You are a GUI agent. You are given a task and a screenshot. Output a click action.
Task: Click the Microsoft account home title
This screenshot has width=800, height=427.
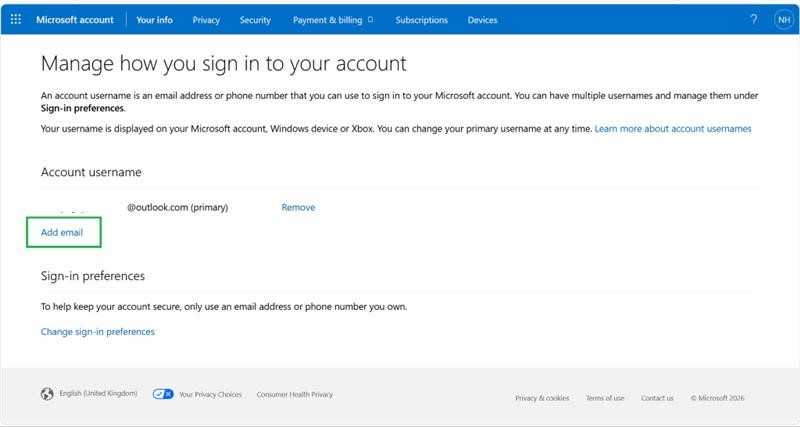click(x=75, y=20)
